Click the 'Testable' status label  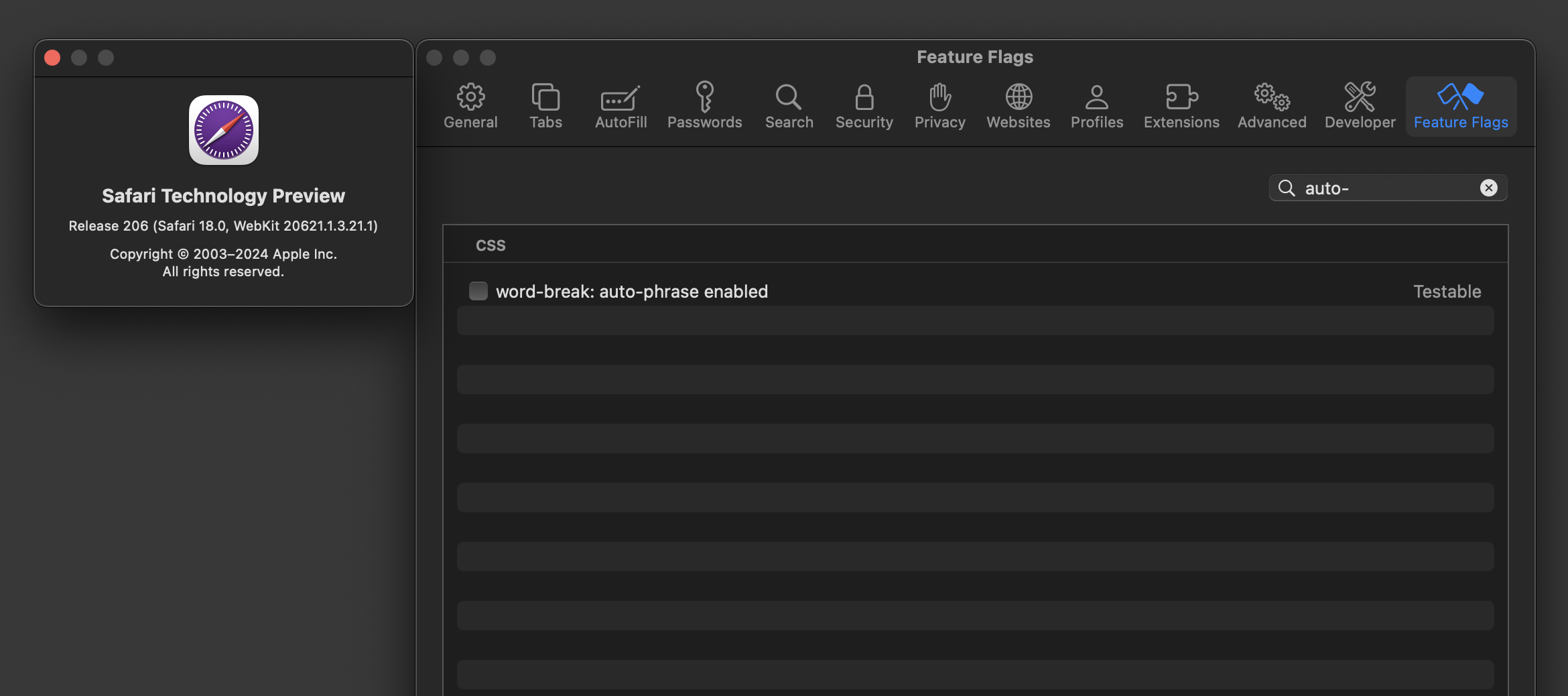pyautogui.click(x=1447, y=291)
